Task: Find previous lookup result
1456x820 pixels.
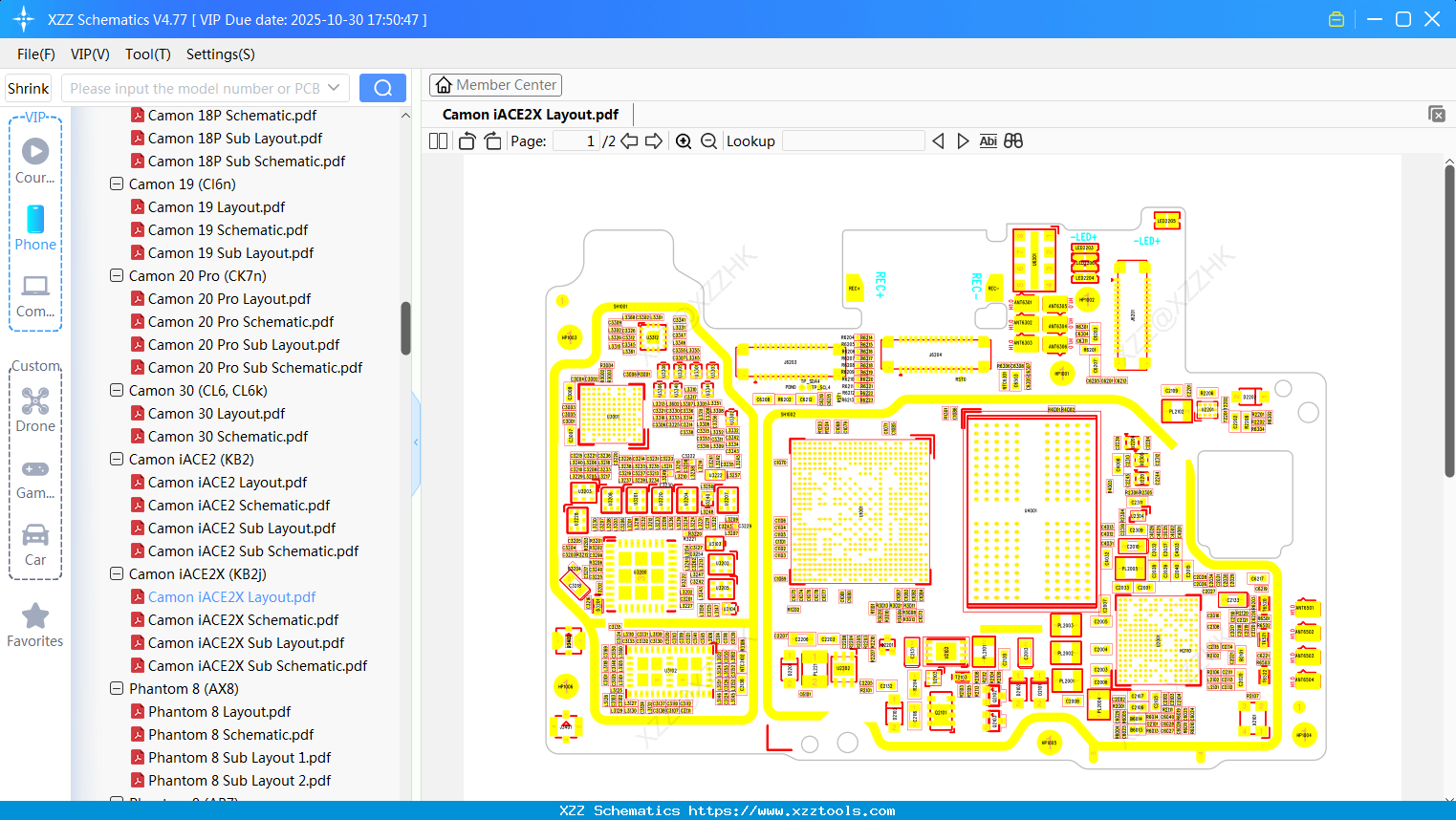Action: (938, 141)
